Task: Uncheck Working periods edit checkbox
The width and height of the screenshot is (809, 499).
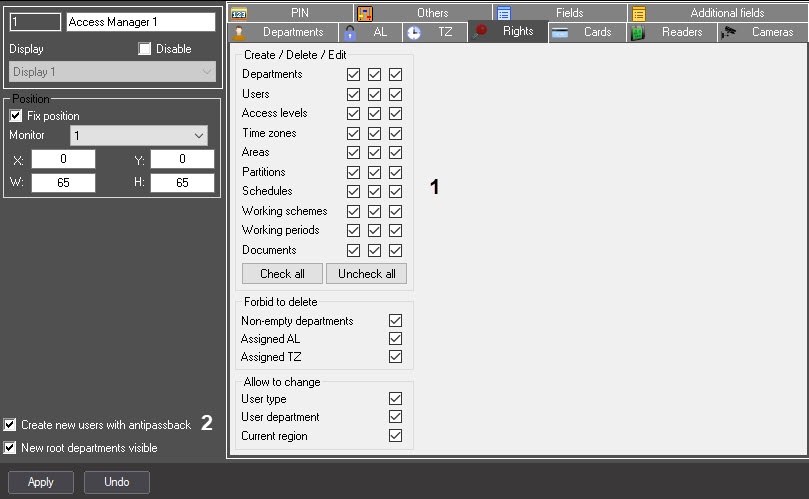Action: [x=396, y=231]
